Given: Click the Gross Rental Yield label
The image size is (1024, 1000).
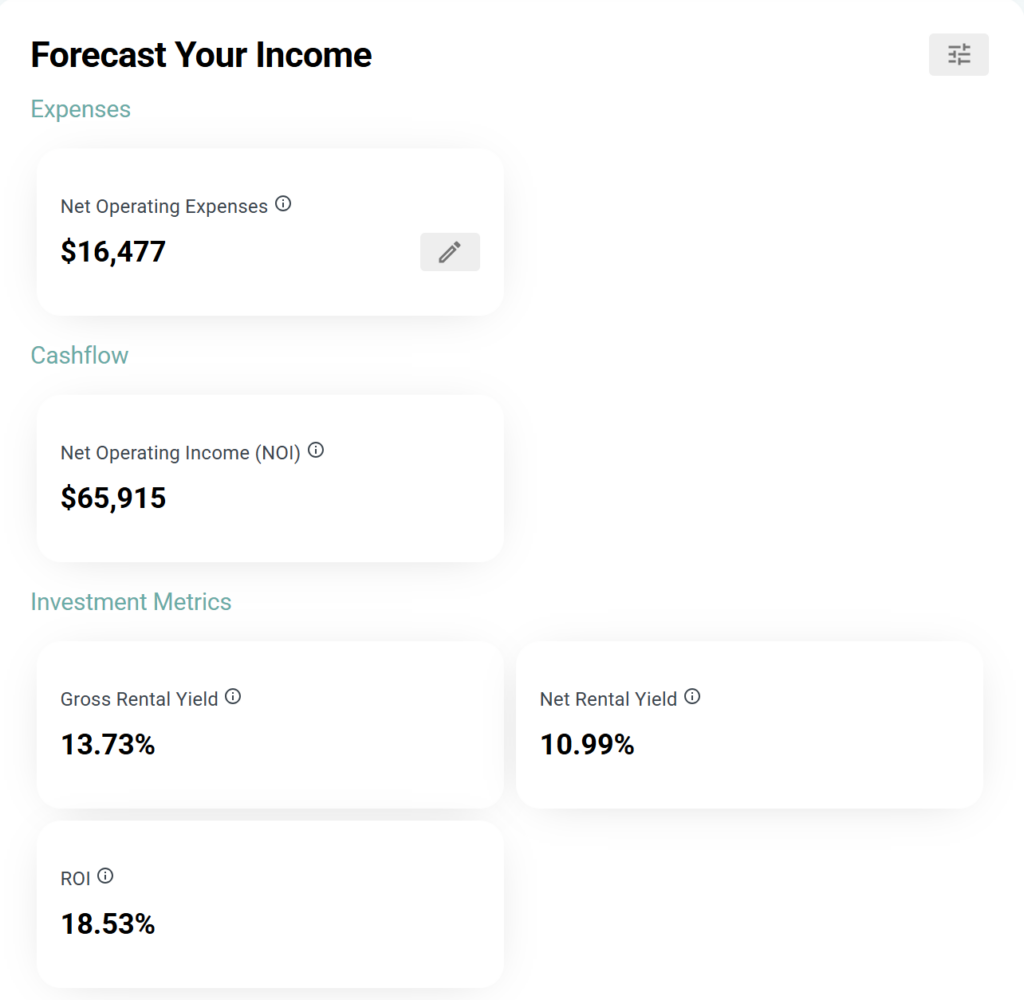Looking at the screenshot, I should click(x=139, y=699).
